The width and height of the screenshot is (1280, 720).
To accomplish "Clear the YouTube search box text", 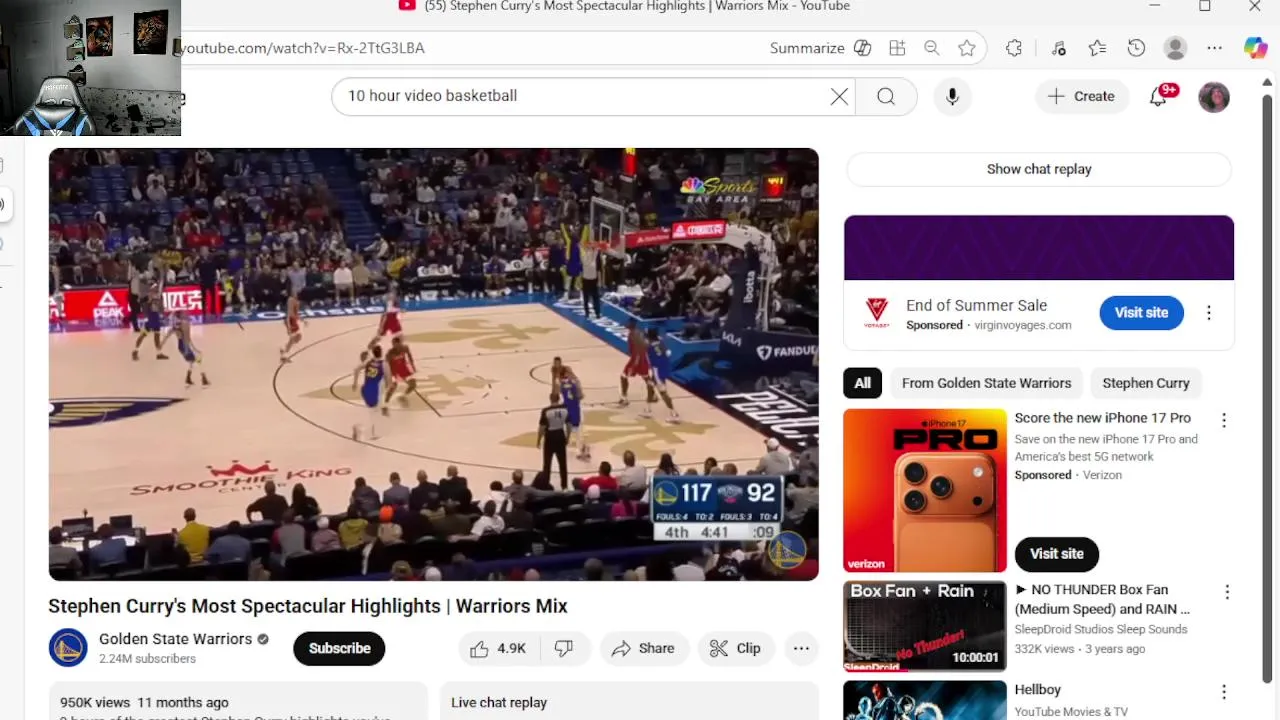I will [839, 96].
